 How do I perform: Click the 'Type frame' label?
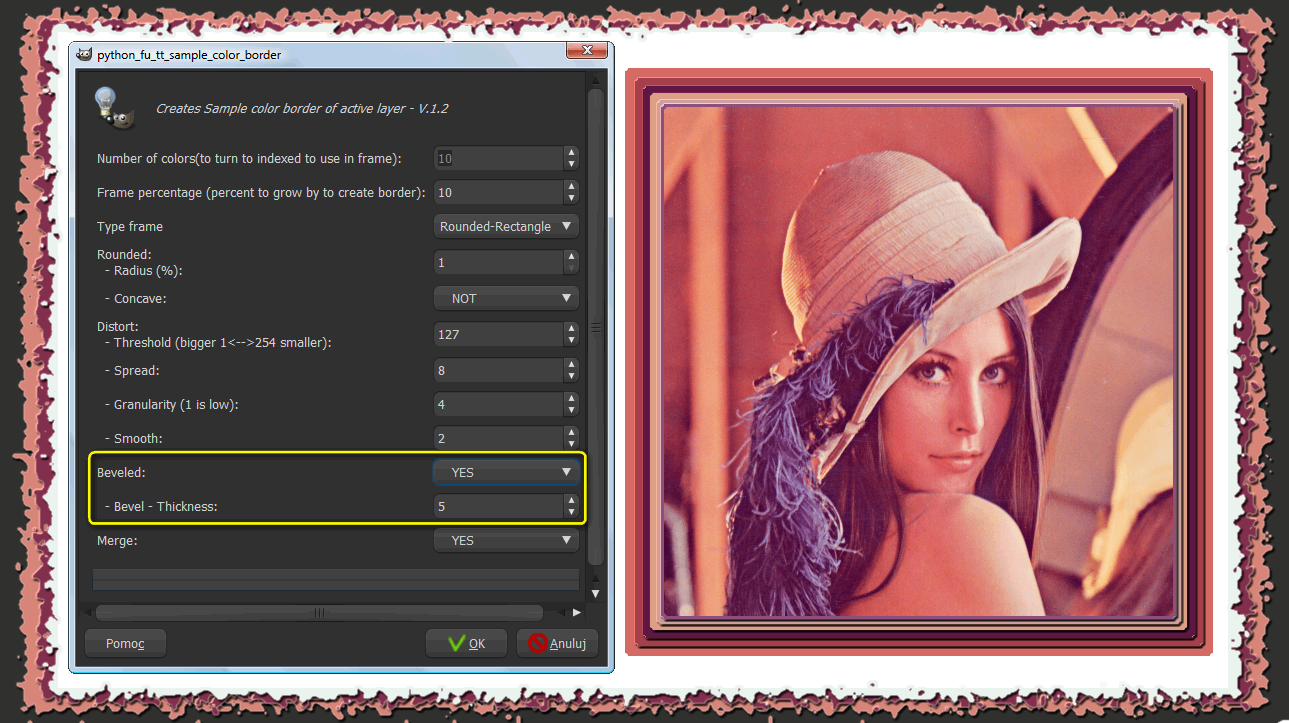point(130,227)
